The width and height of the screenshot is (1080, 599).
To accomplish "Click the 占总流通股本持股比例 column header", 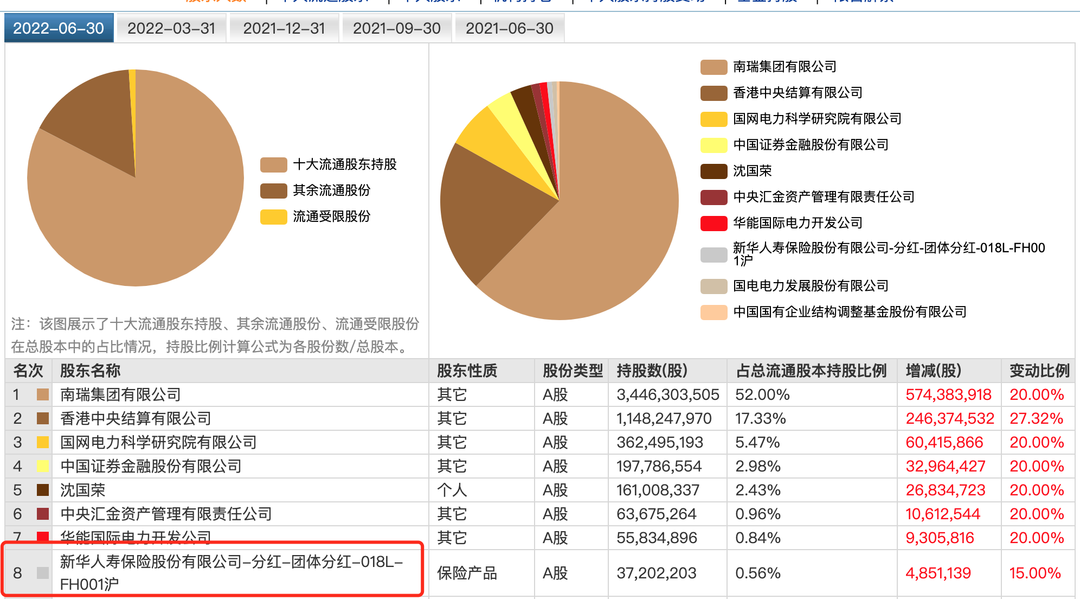I will point(811,371).
